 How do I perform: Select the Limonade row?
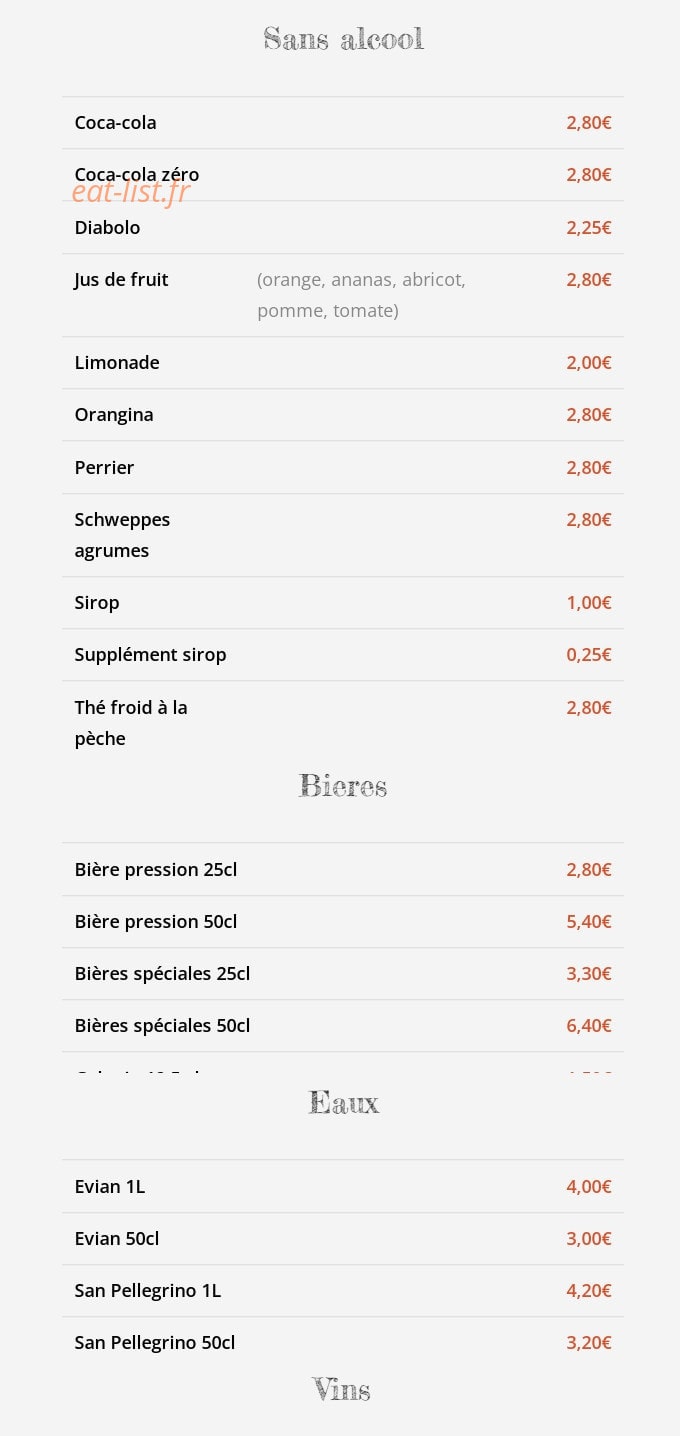(x=342, y=363)
